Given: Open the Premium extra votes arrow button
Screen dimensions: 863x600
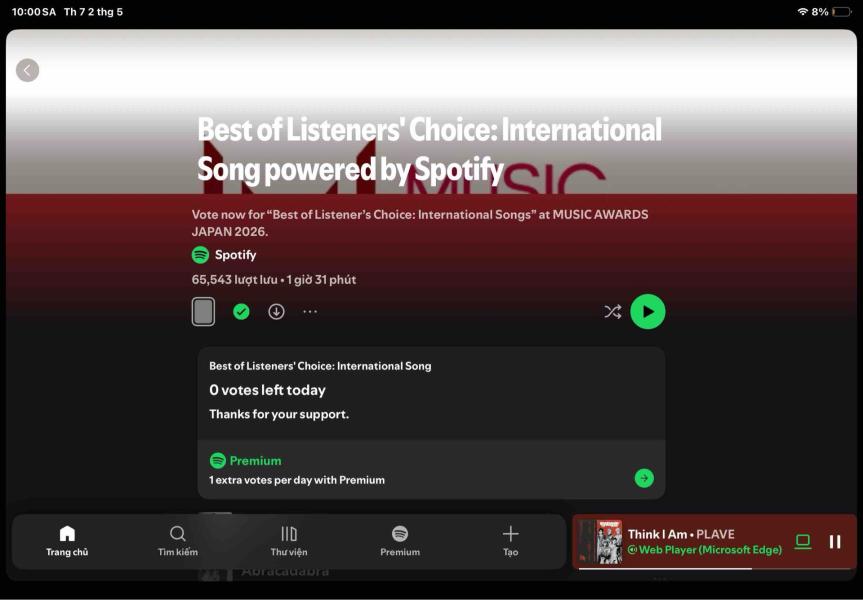Looking at the screenshot, I should pyautogui.click(x=644, y=478).
